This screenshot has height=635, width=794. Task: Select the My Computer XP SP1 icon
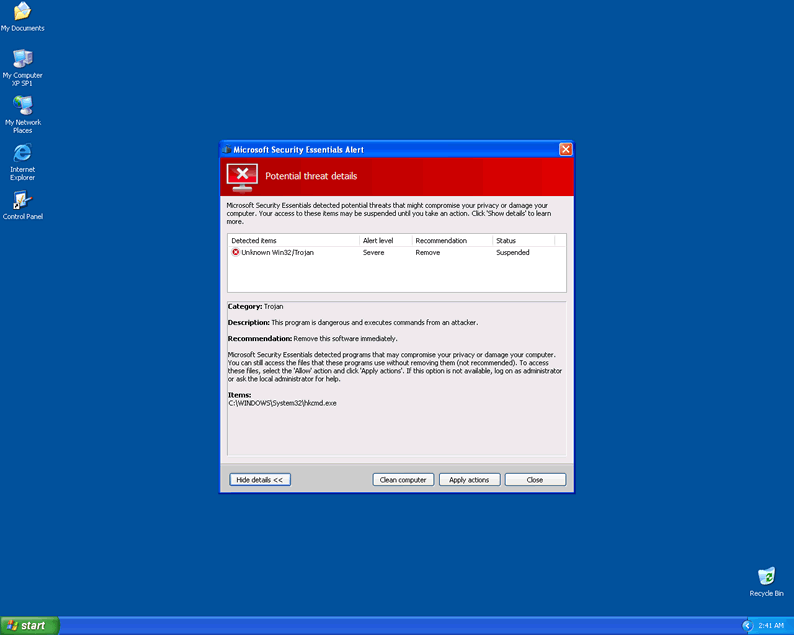pos(22,59)
